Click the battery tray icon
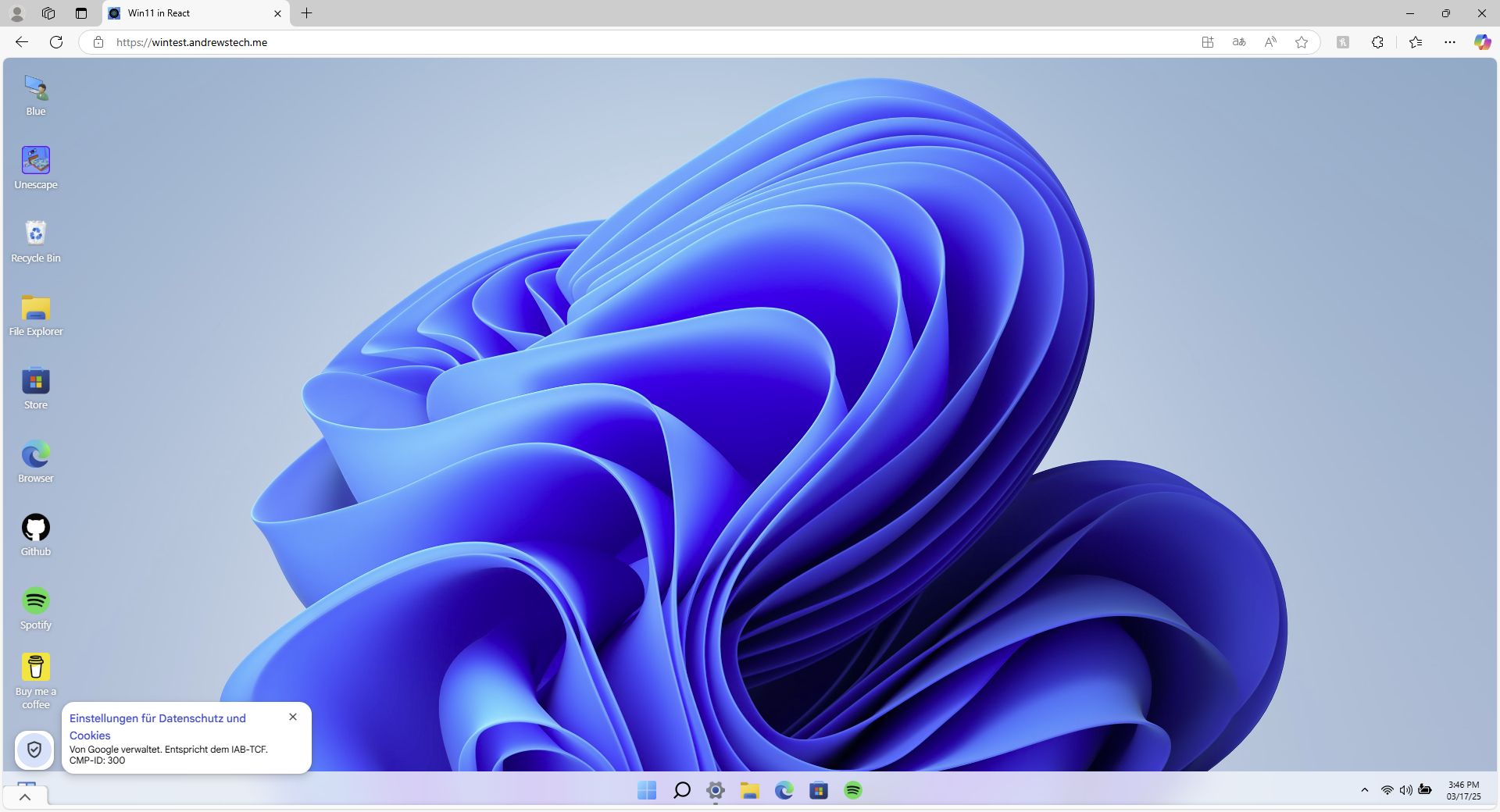The width and height of the screenshot is (1500, 812). (x=1425, y=790)
